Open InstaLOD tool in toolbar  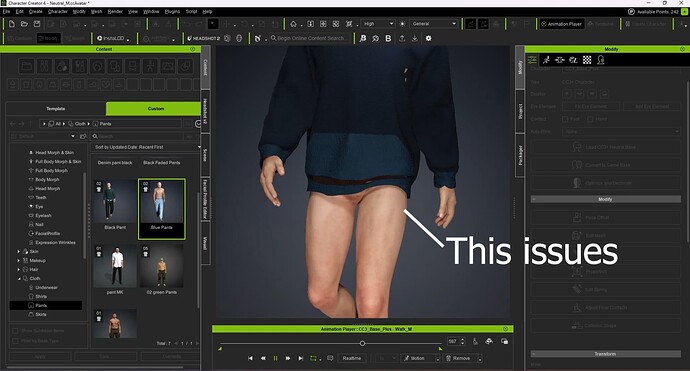tap(111, 39)
